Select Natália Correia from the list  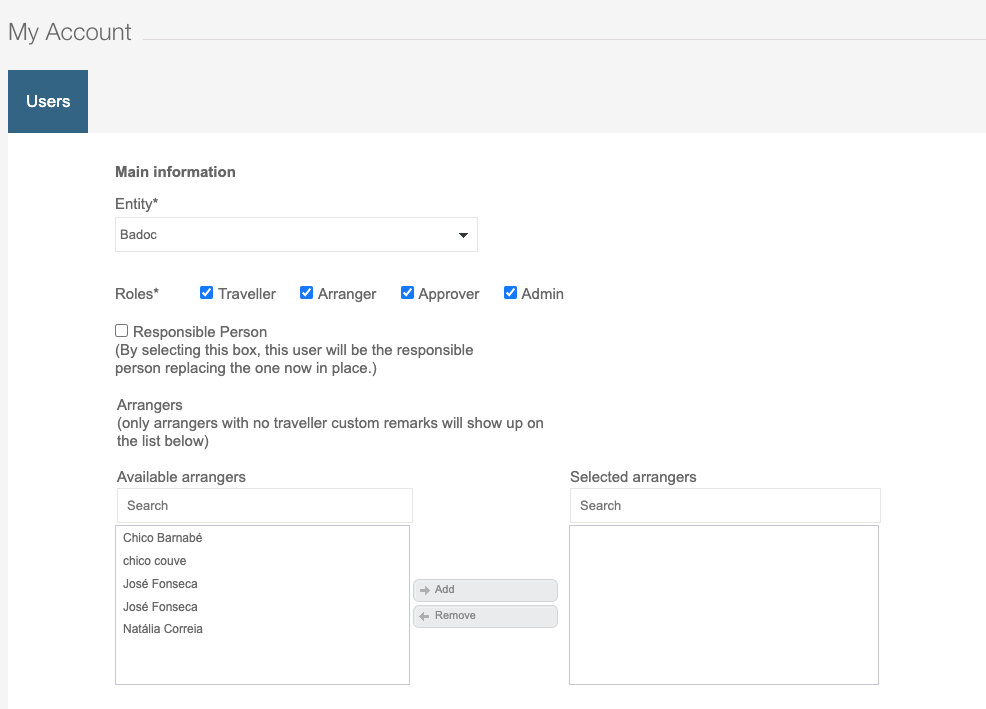[x=163, y=629]
